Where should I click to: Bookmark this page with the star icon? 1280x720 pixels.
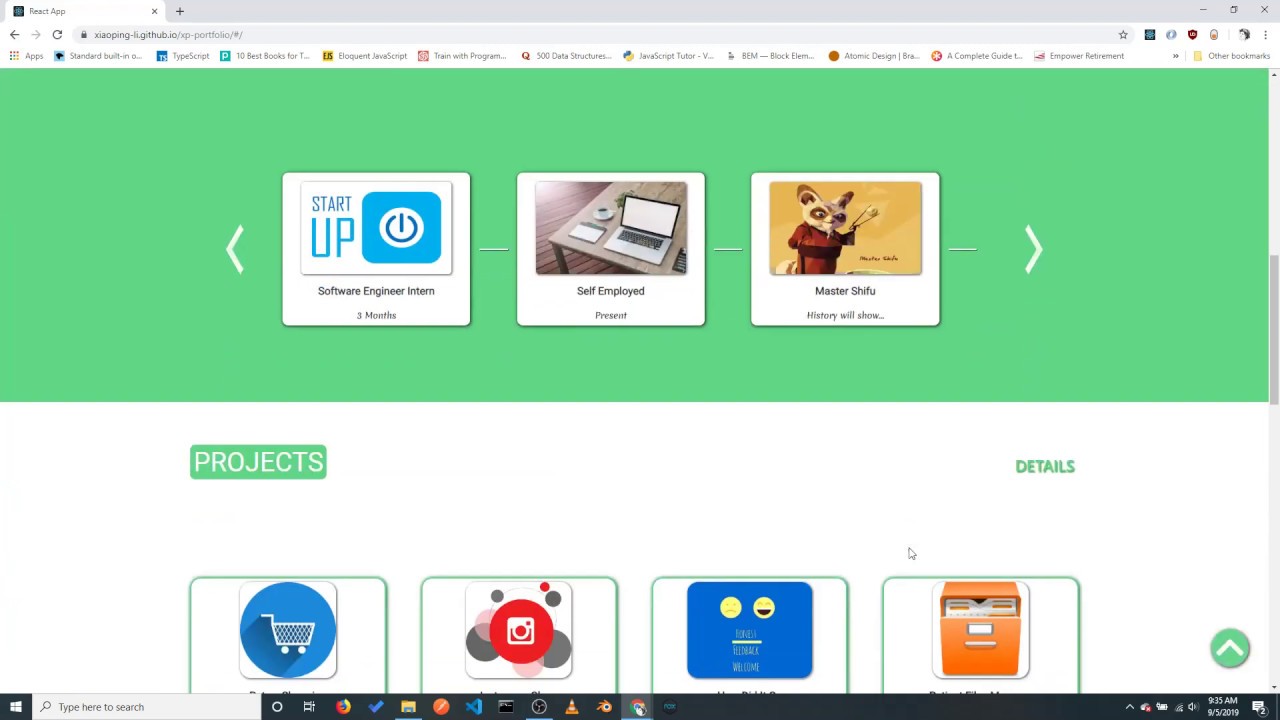coord(1123,34)
